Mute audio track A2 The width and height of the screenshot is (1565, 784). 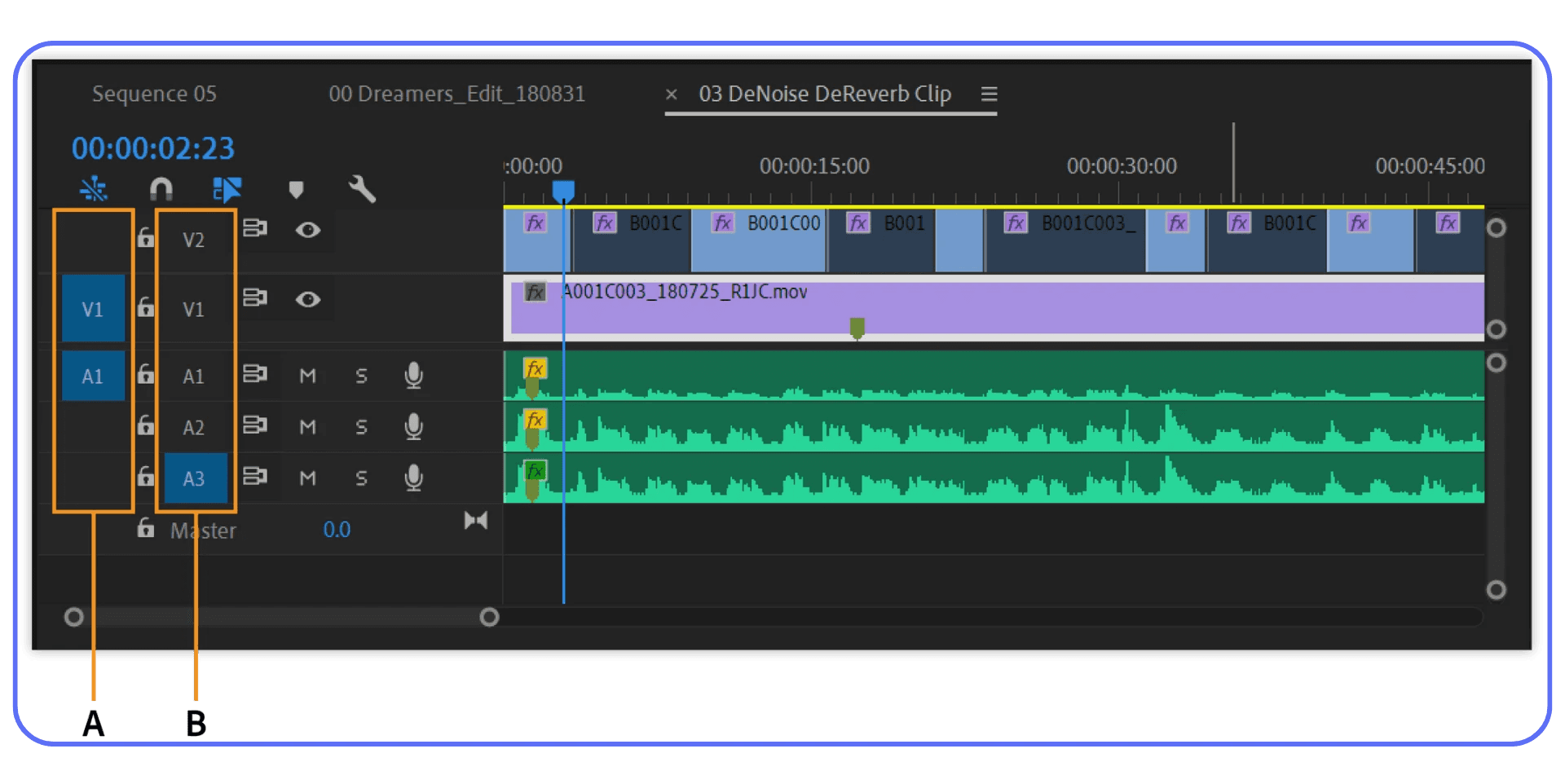pos(307,426)
